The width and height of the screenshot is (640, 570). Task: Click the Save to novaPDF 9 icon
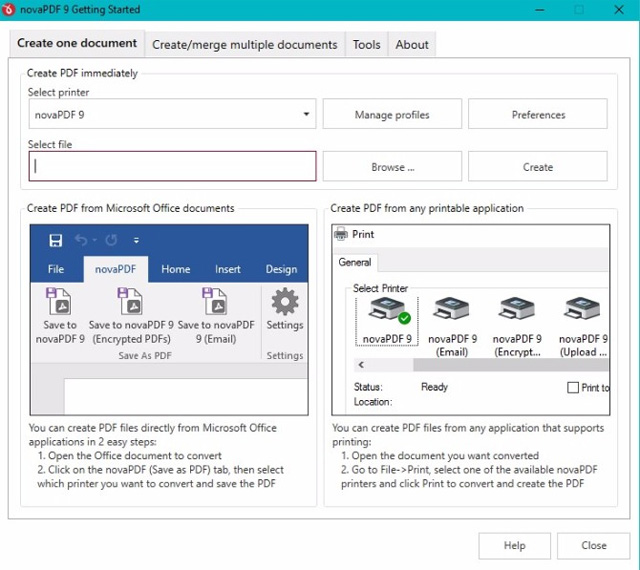pyautogui.click(x=60, y=301)
